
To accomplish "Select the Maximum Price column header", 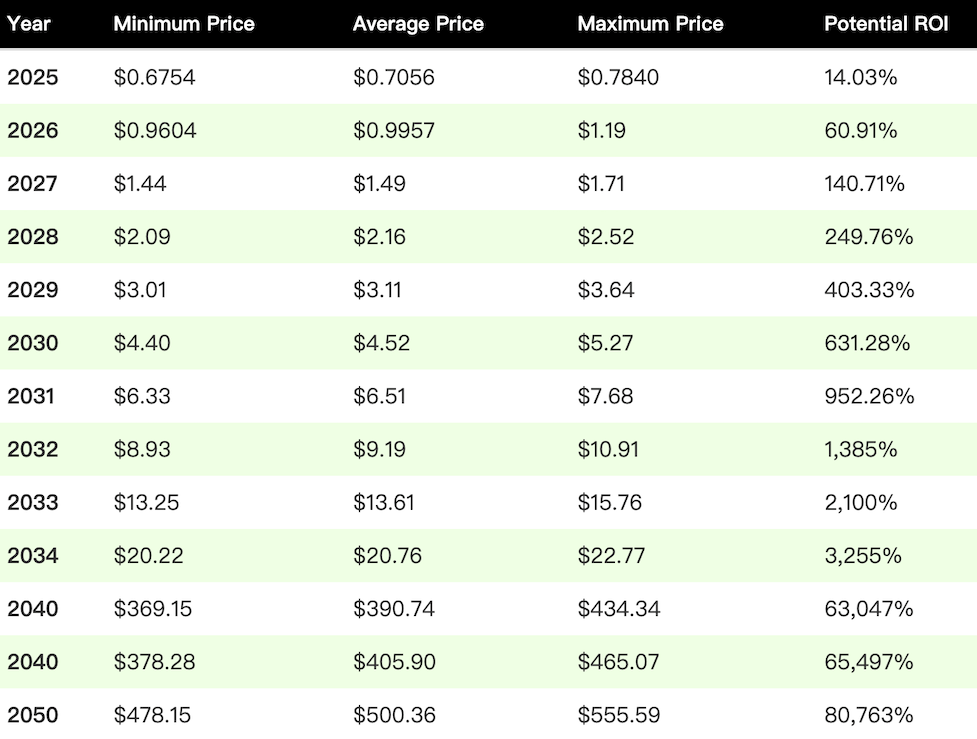I will pos(650,24).
